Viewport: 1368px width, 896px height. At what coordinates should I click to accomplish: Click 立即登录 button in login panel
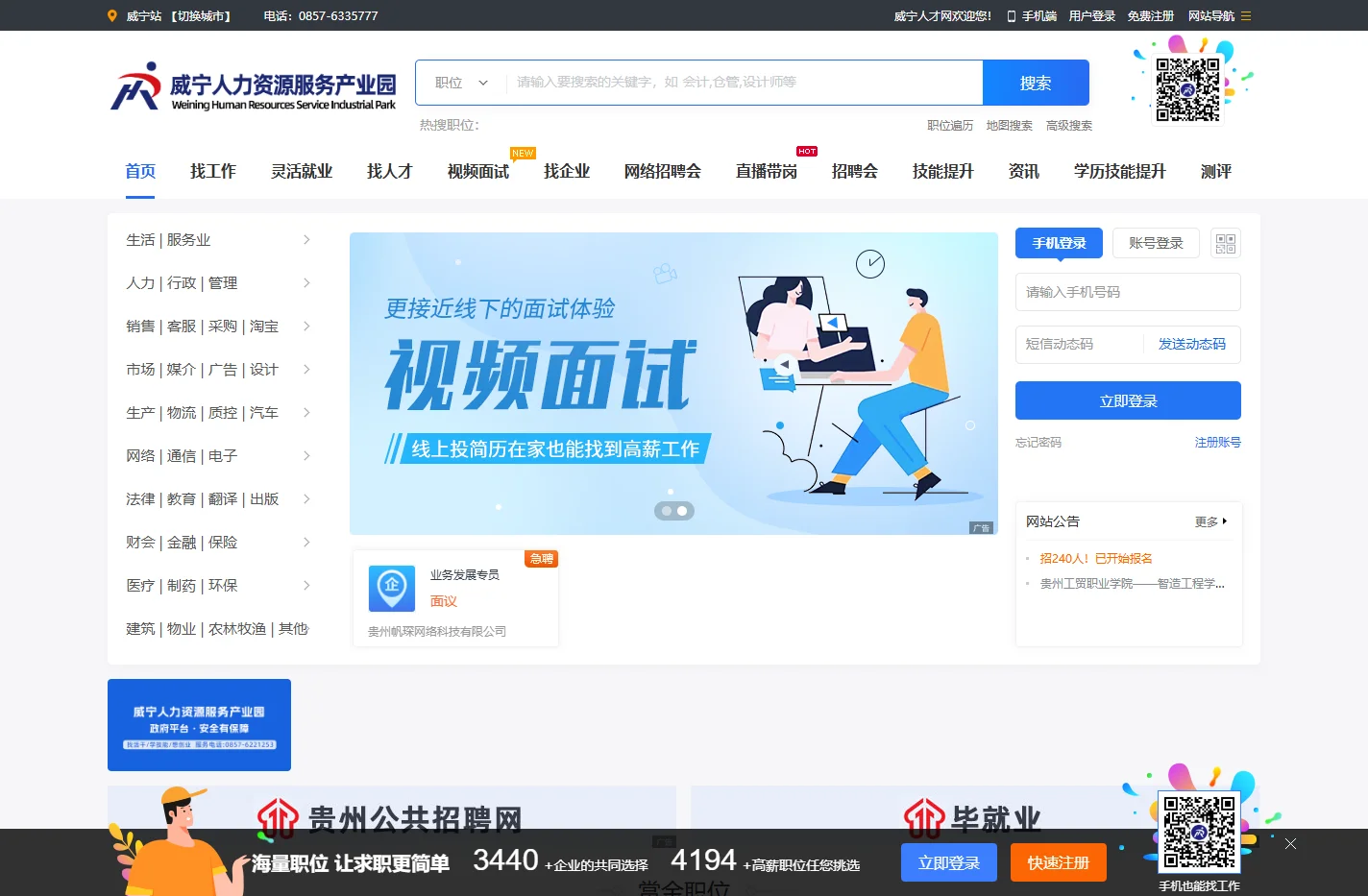1128,400
